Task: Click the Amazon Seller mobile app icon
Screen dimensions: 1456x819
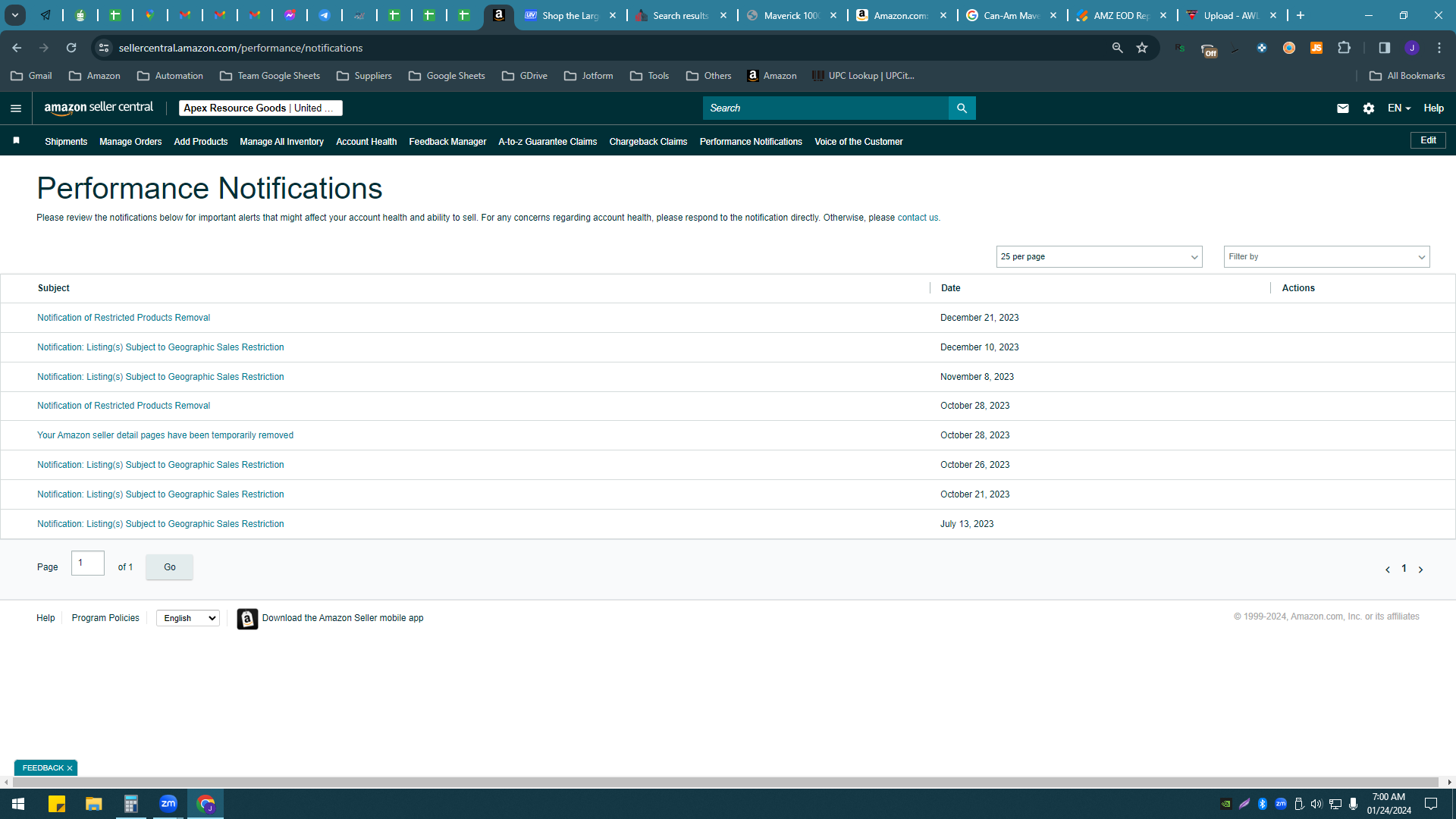Action: click(x=247, y=619)
